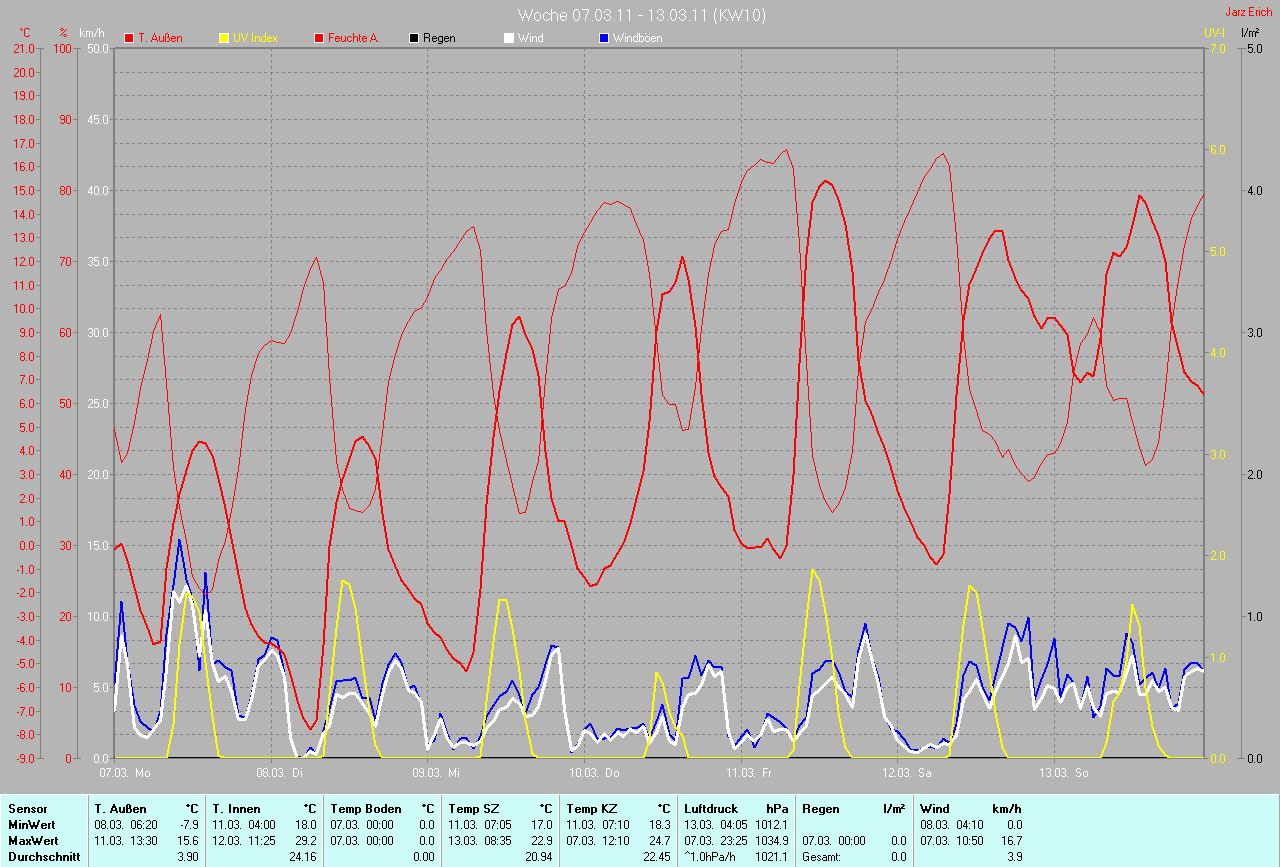Click the yellow UV Index legend swatch

click(224, 38)
